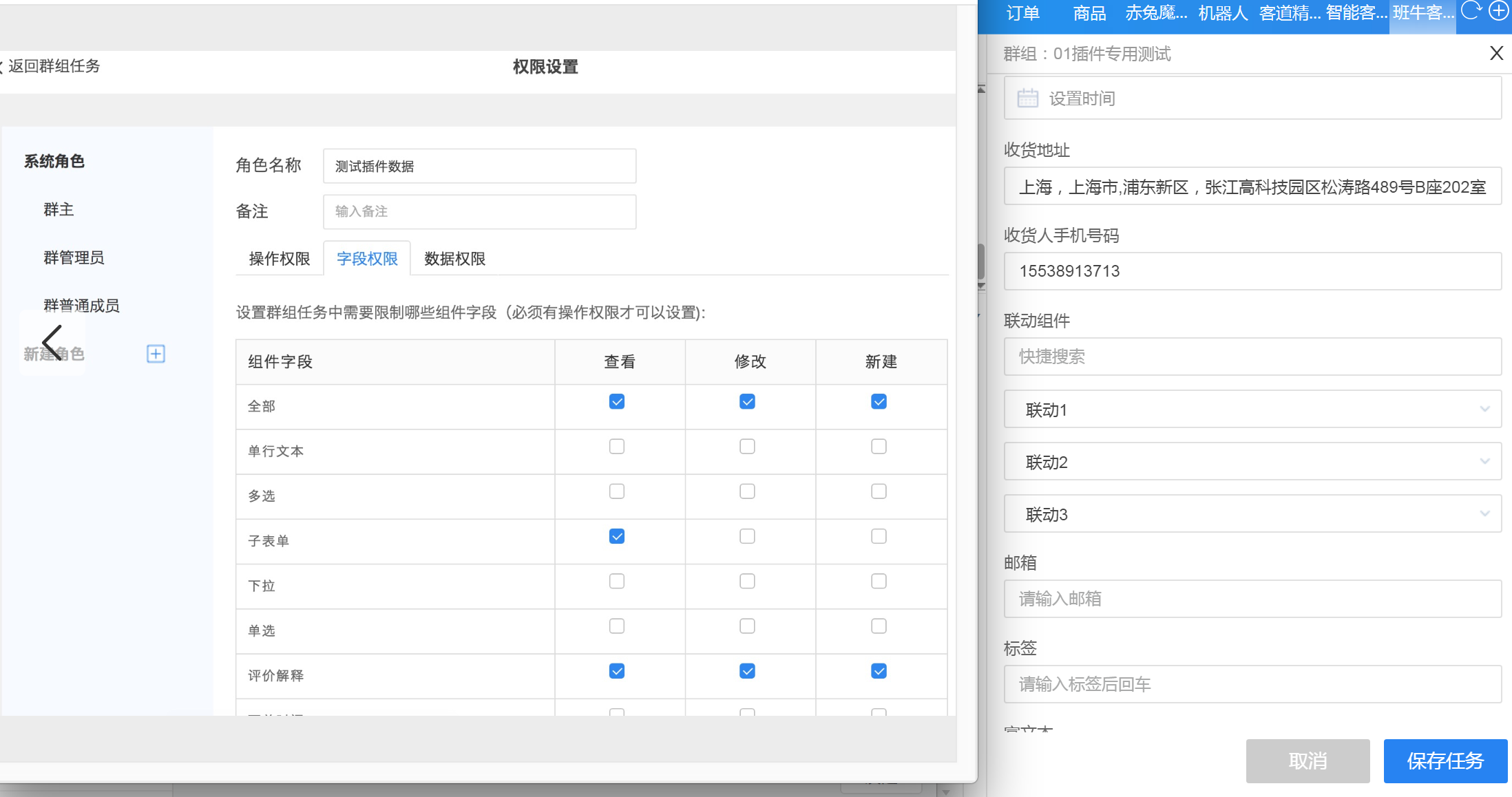This screenshot has width=1512, height=797.
Task: Expand the 联动1 dropdown
Action: 1252,410
